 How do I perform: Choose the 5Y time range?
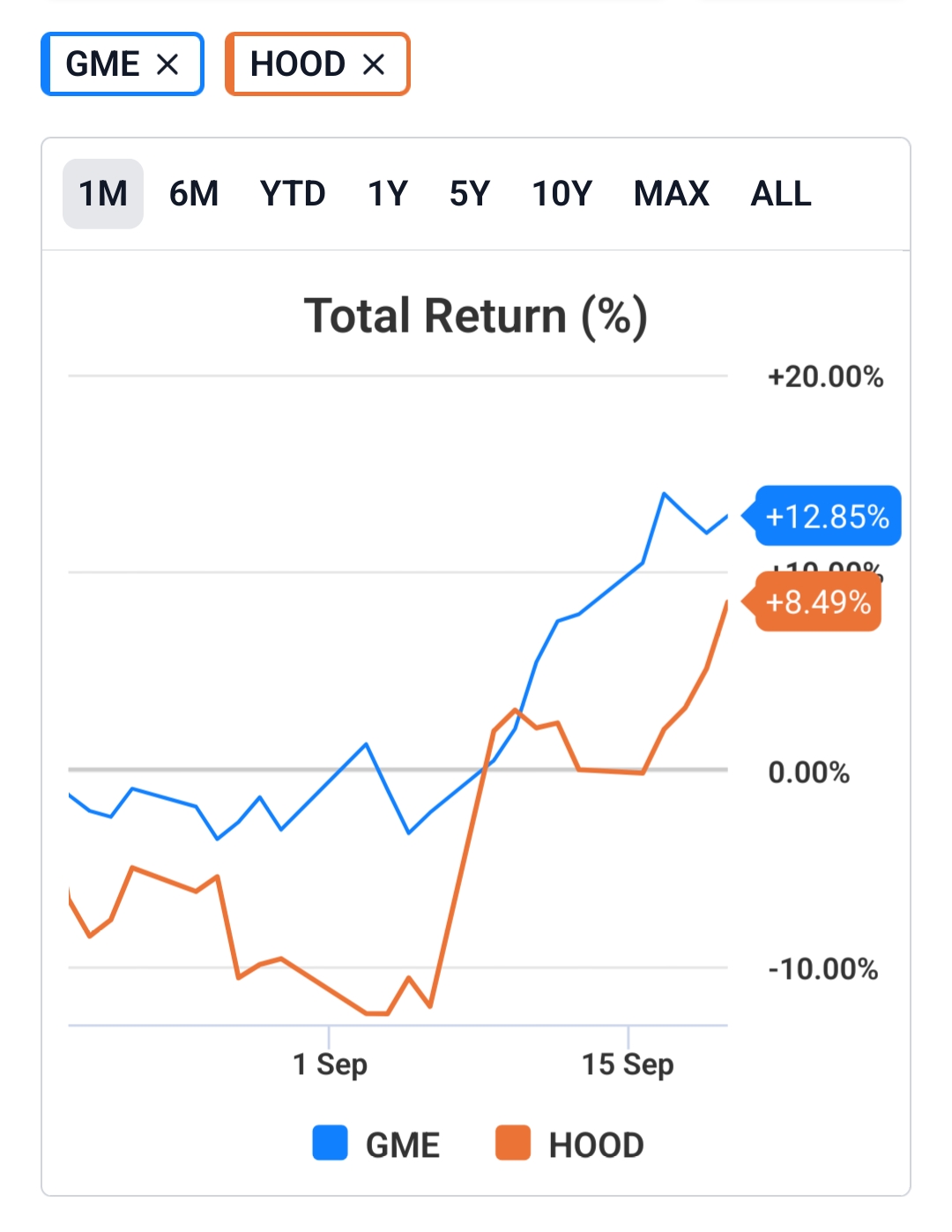(469, 194)
